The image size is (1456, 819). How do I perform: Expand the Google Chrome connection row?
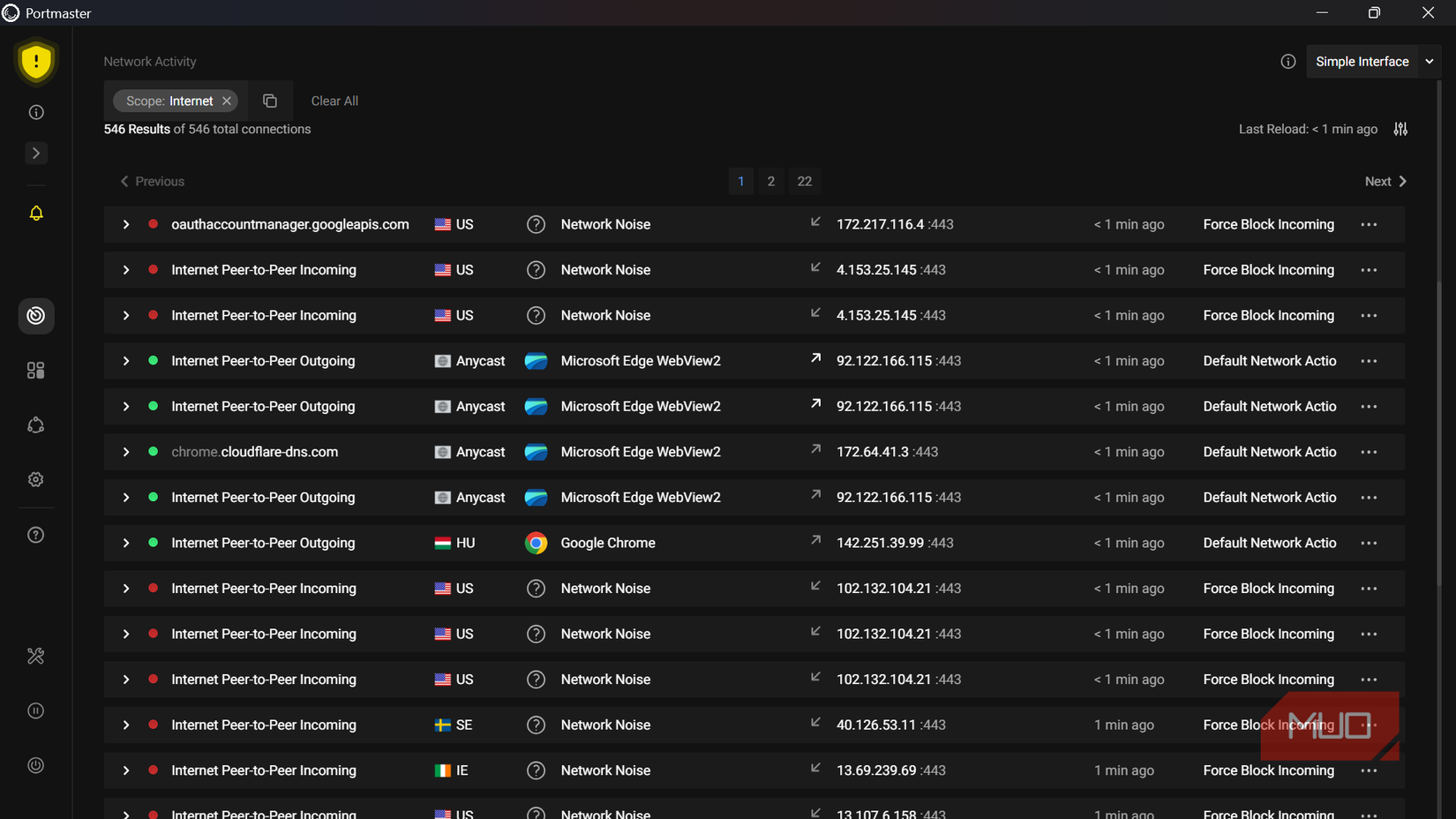point(126,543)
